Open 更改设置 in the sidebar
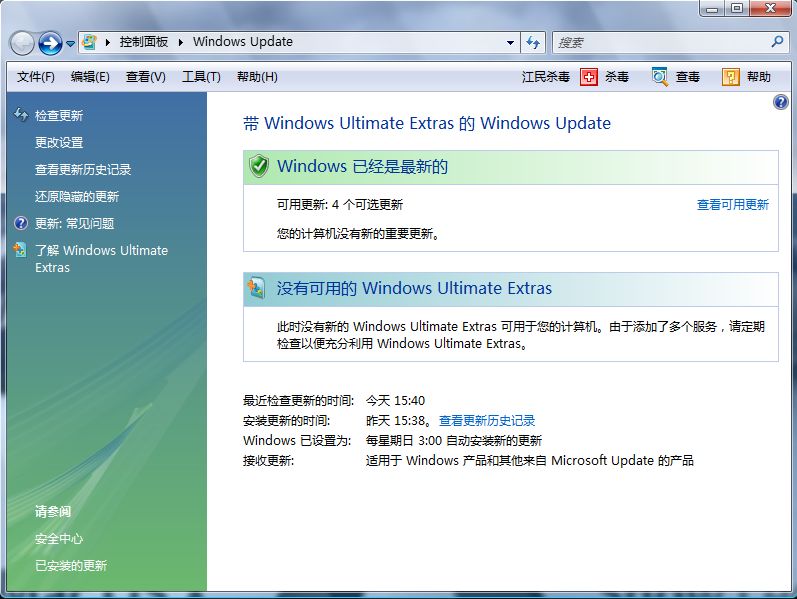This screenshot has height=599, width=797. pyautogui.click(x=59, y=142)
